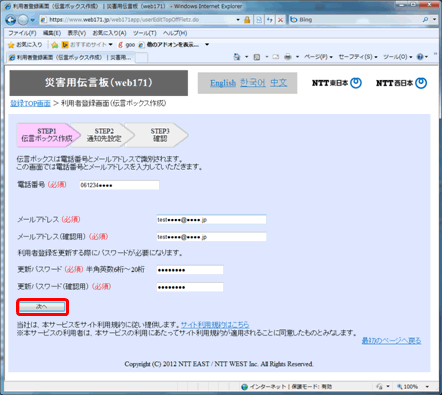Expand the zoom level 100% dropdown

(x=427, y=387)
